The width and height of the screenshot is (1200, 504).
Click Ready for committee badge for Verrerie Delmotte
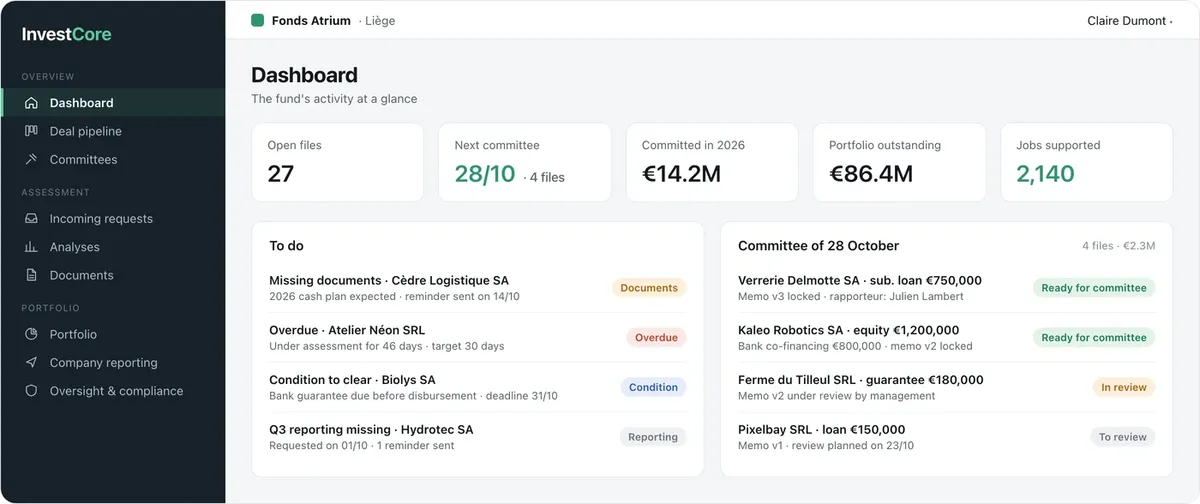[x=1094, y=288]
